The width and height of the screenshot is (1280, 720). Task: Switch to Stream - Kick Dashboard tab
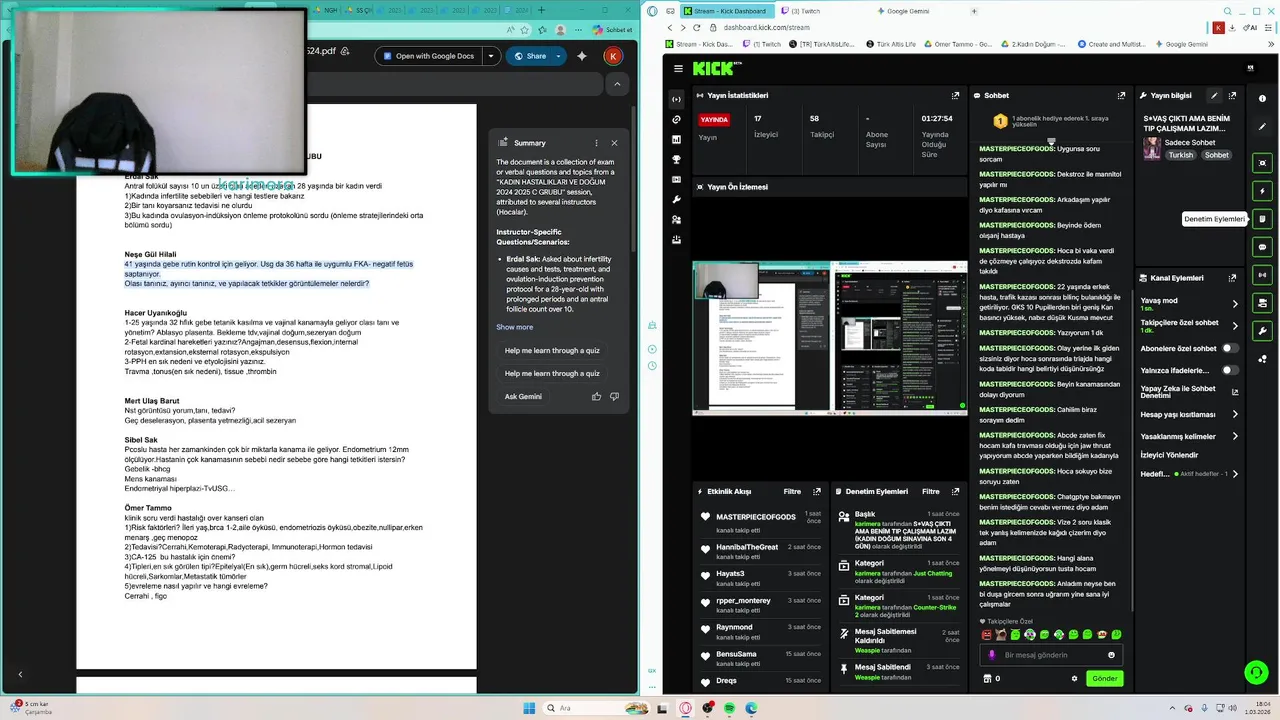730,11
